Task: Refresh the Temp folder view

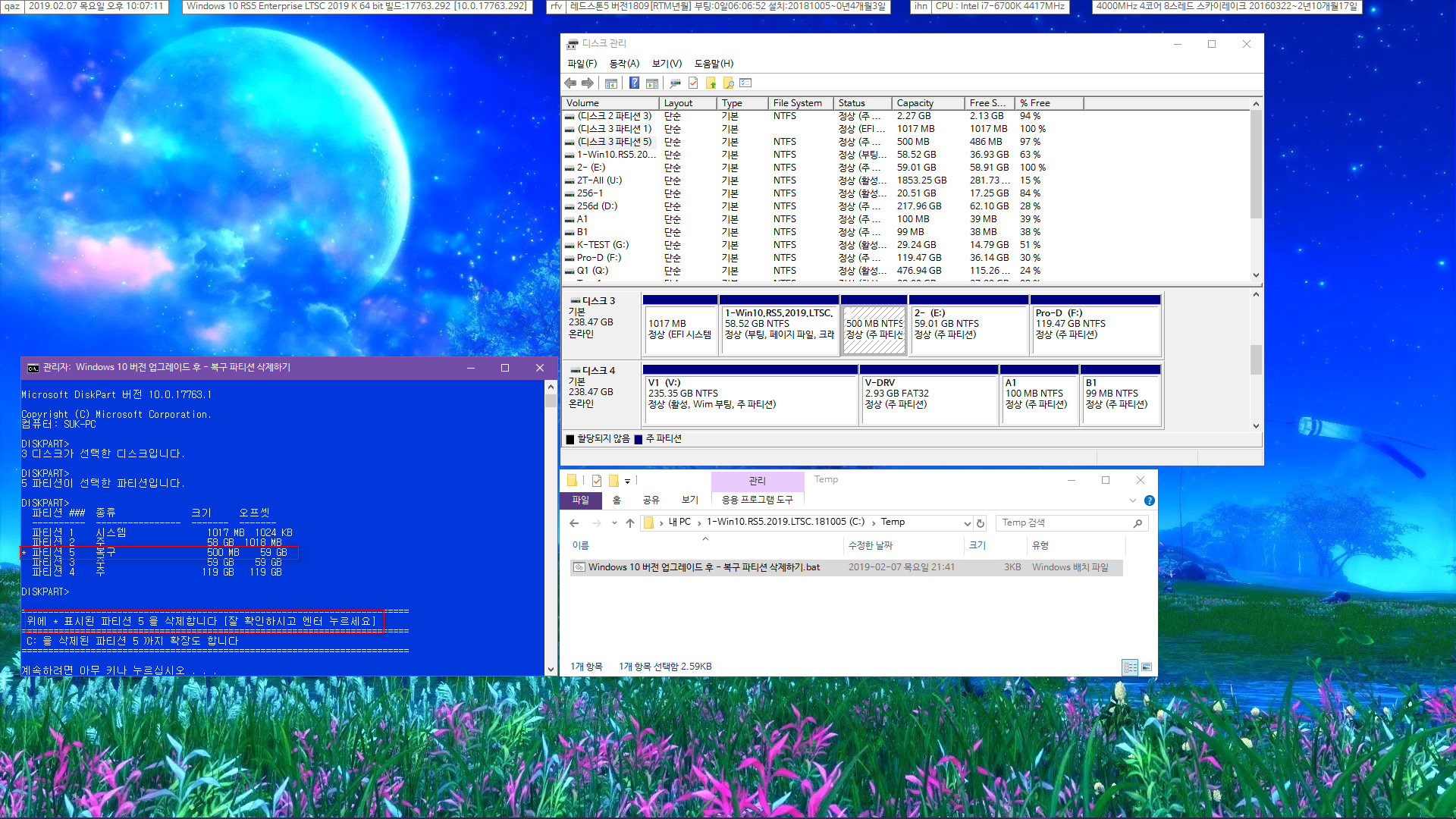Action: pyautogui.click(x=981, y=523)
